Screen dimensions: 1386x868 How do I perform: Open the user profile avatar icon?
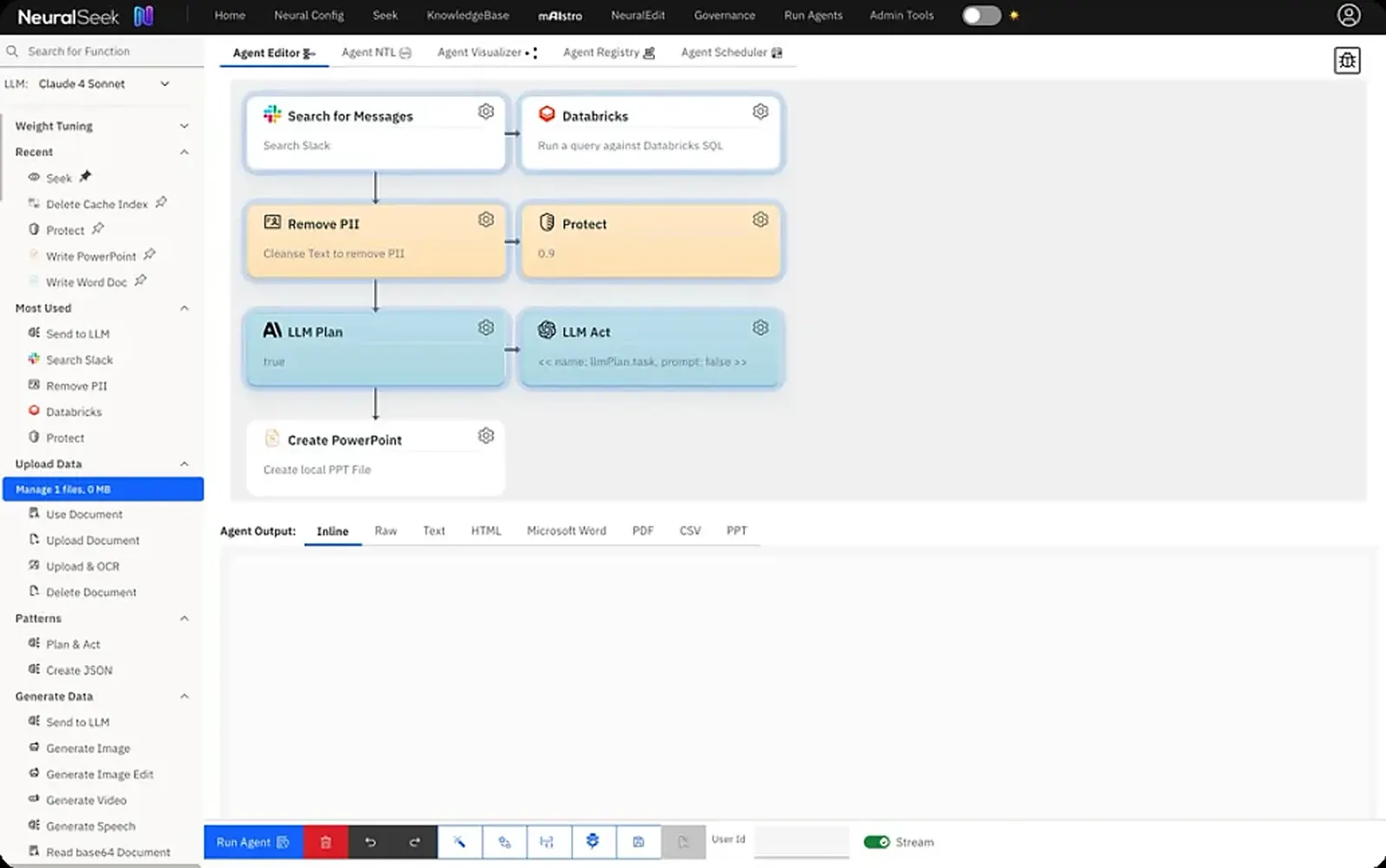(1349, 16)
